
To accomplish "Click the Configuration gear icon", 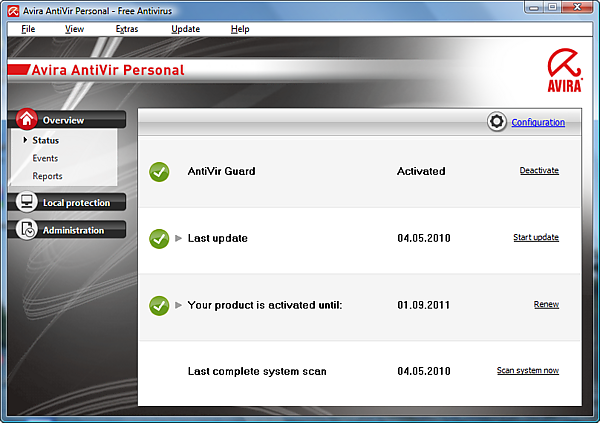I will [497, 122].
